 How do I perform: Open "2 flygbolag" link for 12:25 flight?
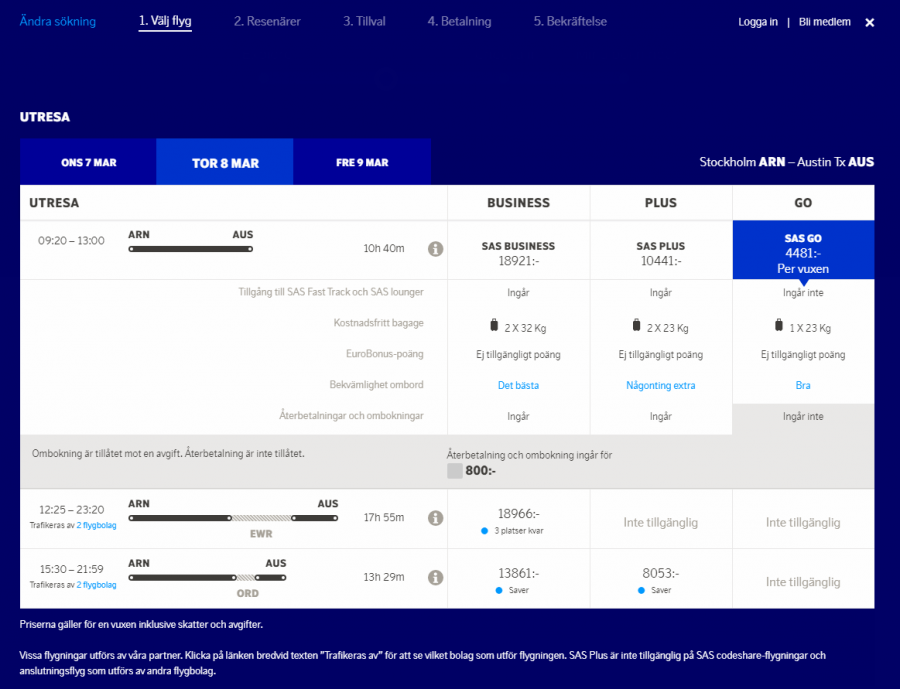[x=96, y=525]
